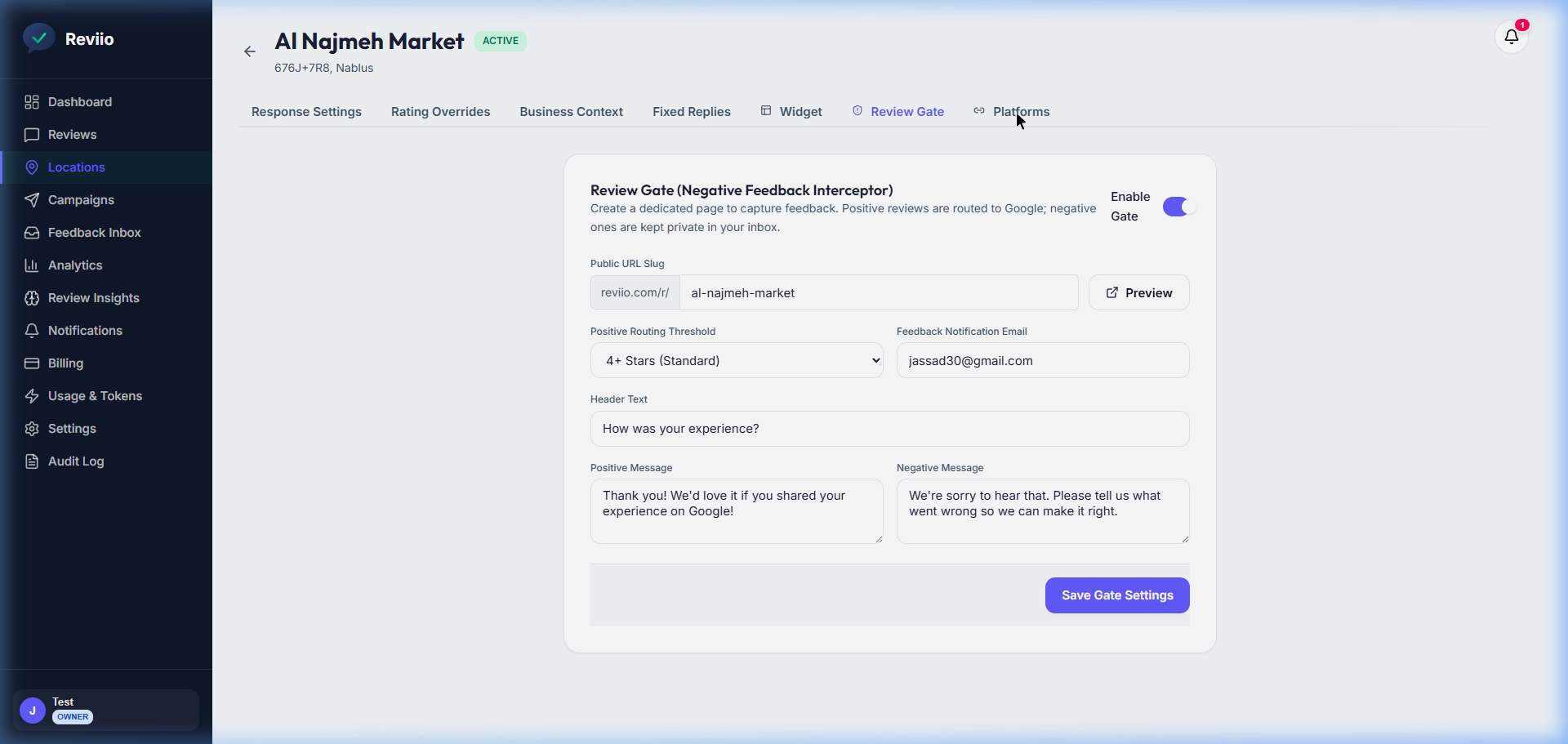Screen dimensions: 1568x744
Task: Click the Positive Message textarea
Action: point(737,511)
